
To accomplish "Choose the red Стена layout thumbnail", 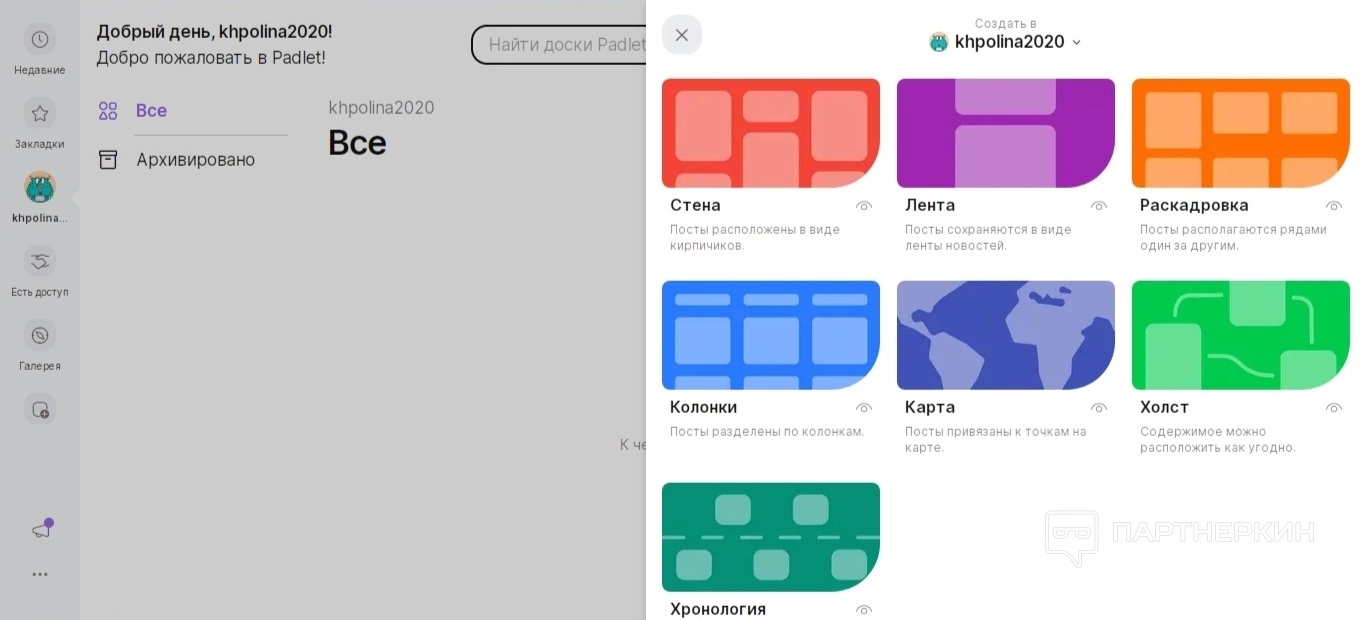I will [771, 133].
